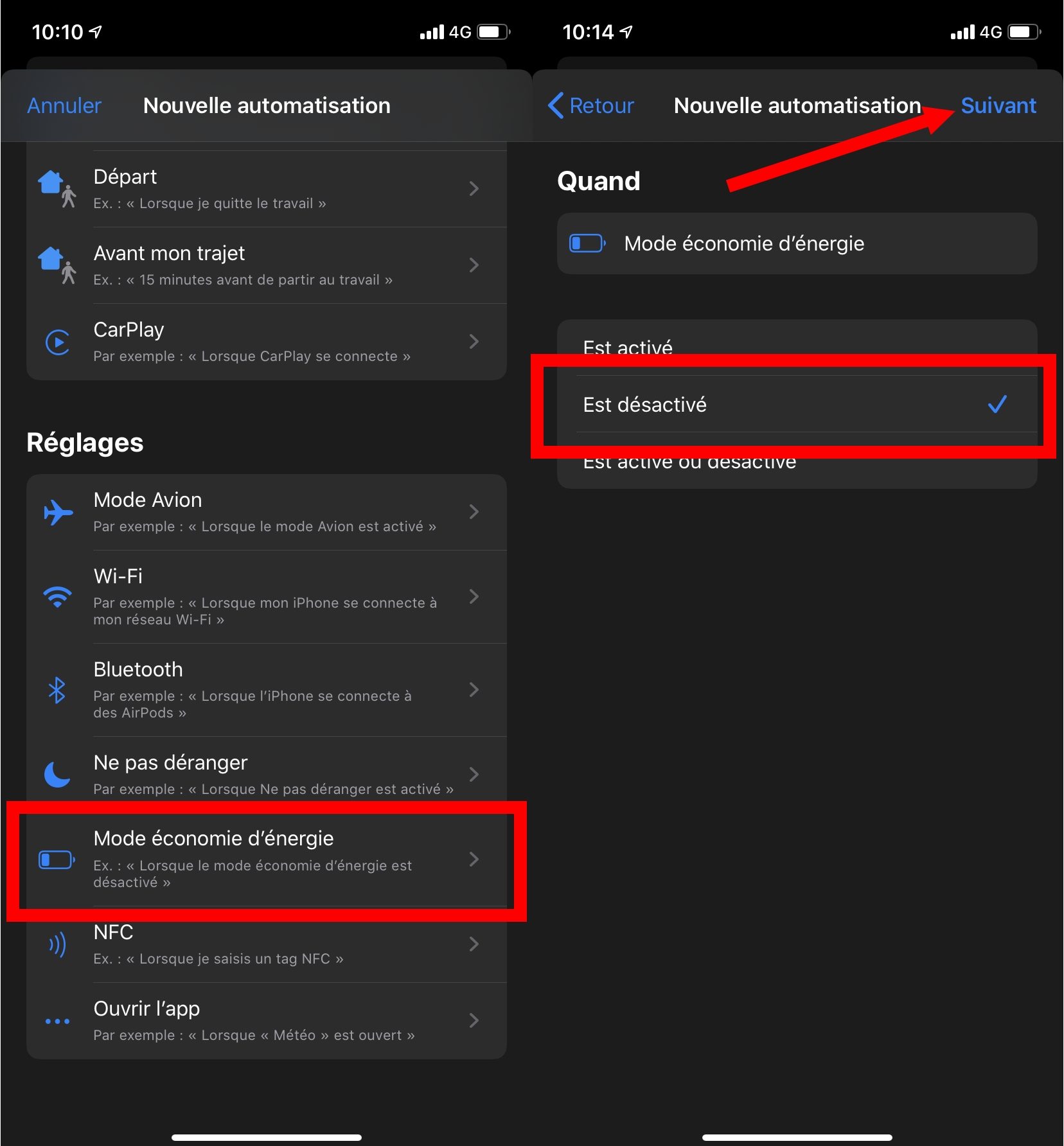Tap the Bluetooth symbol icon

[57, 690]
